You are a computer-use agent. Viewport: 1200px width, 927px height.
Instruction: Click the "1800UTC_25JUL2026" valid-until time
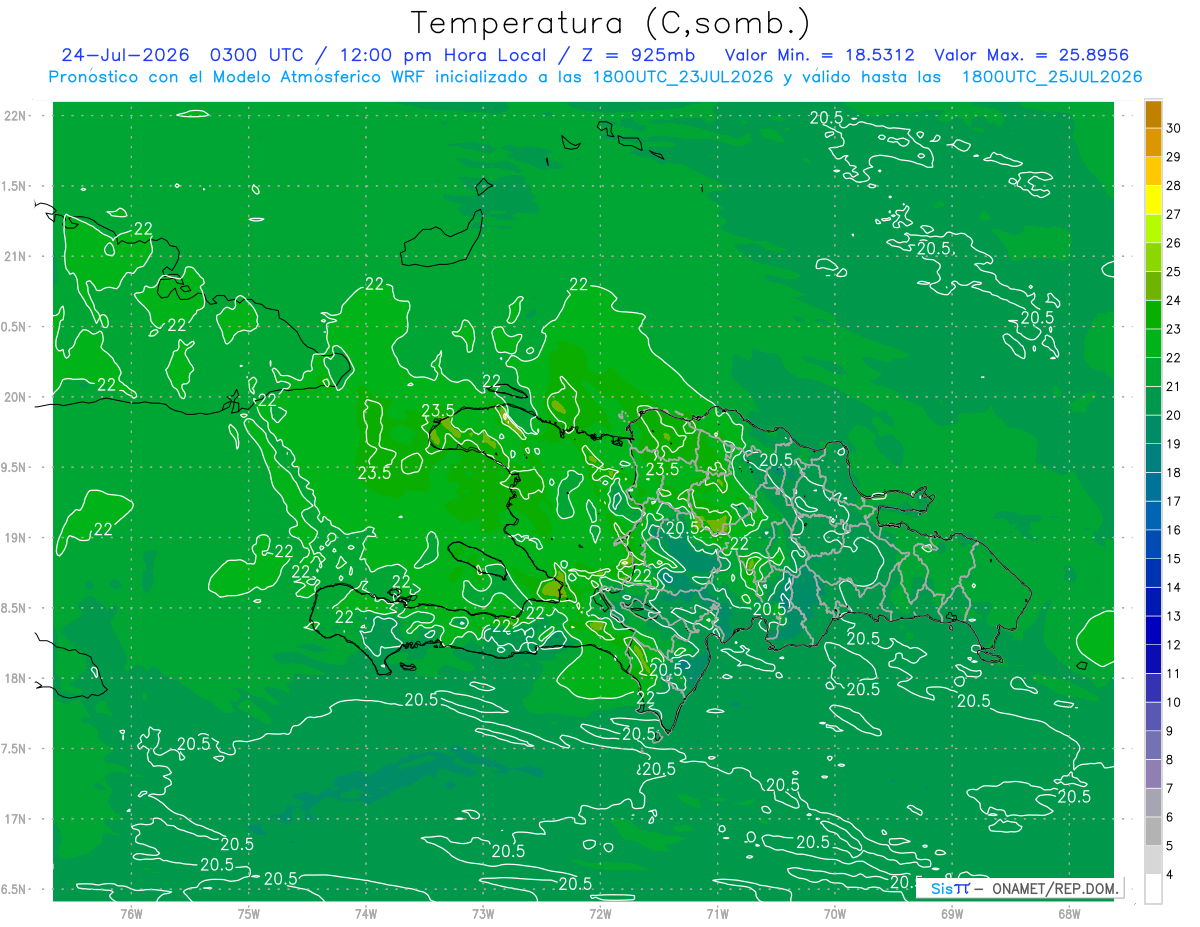point(1052,77)
